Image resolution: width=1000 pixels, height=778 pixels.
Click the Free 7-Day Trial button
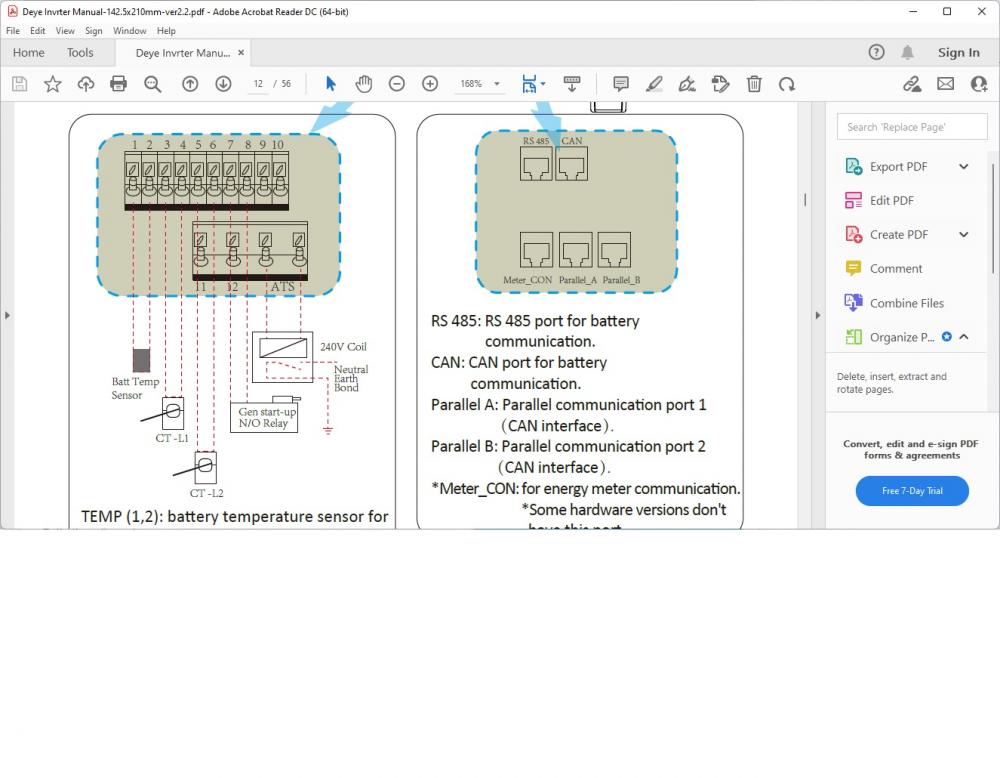(912, 490)
